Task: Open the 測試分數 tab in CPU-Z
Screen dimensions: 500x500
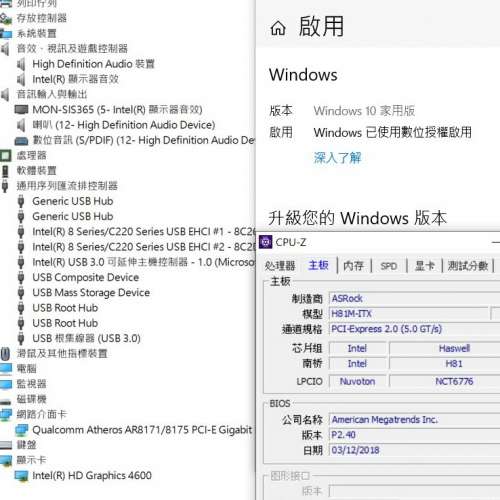Action: (x=468, y=266)
